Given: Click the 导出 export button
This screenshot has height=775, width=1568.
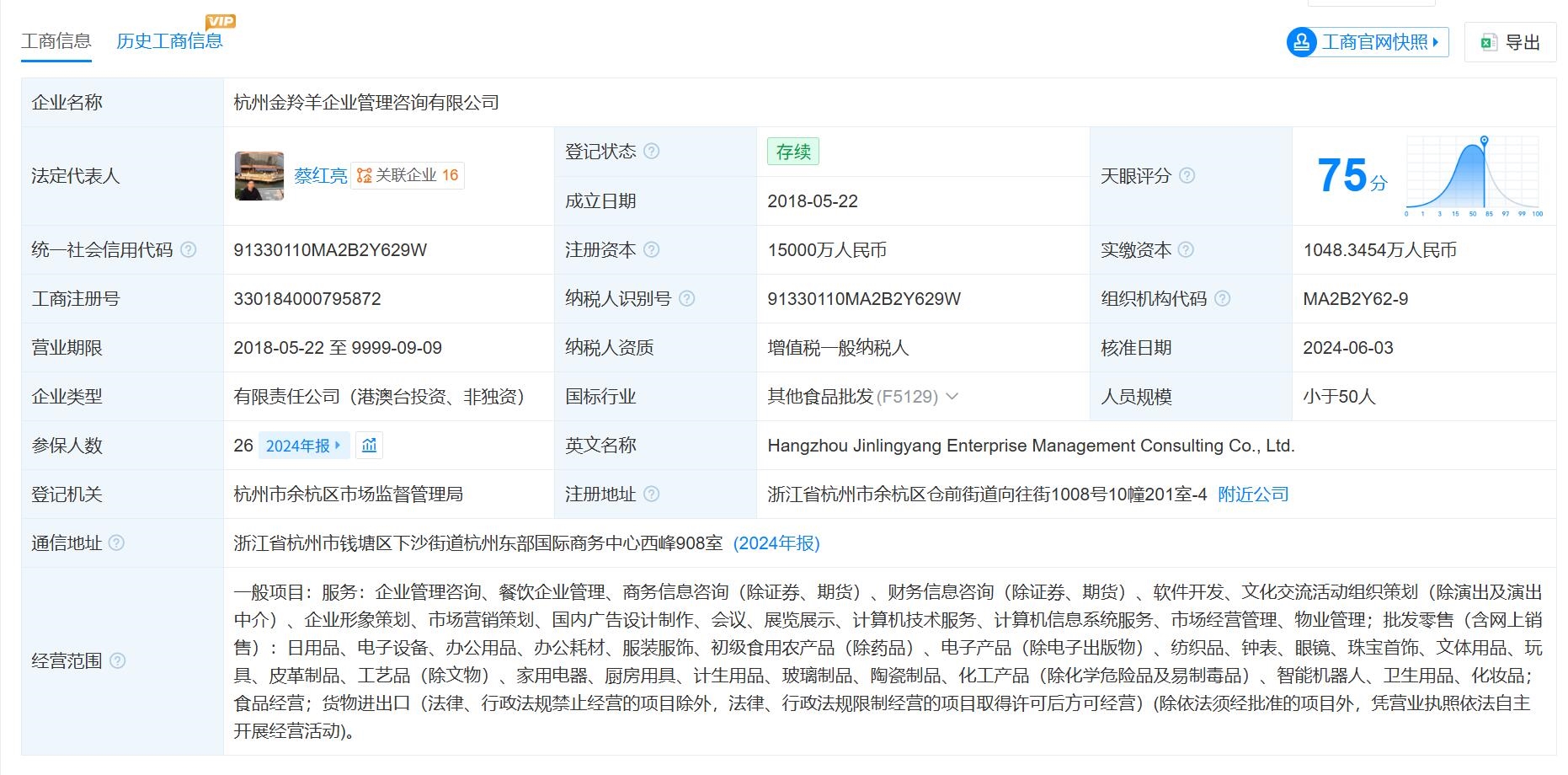Looking at the screenshot, I should coord(1512,42).
